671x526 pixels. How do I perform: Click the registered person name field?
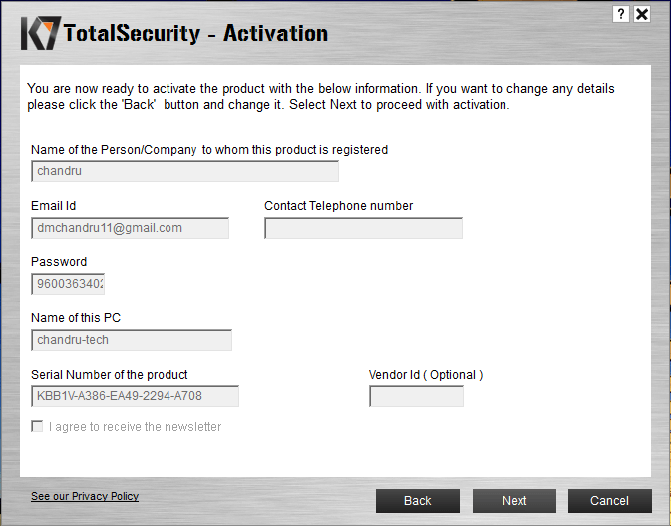click(x=185, y=171)
